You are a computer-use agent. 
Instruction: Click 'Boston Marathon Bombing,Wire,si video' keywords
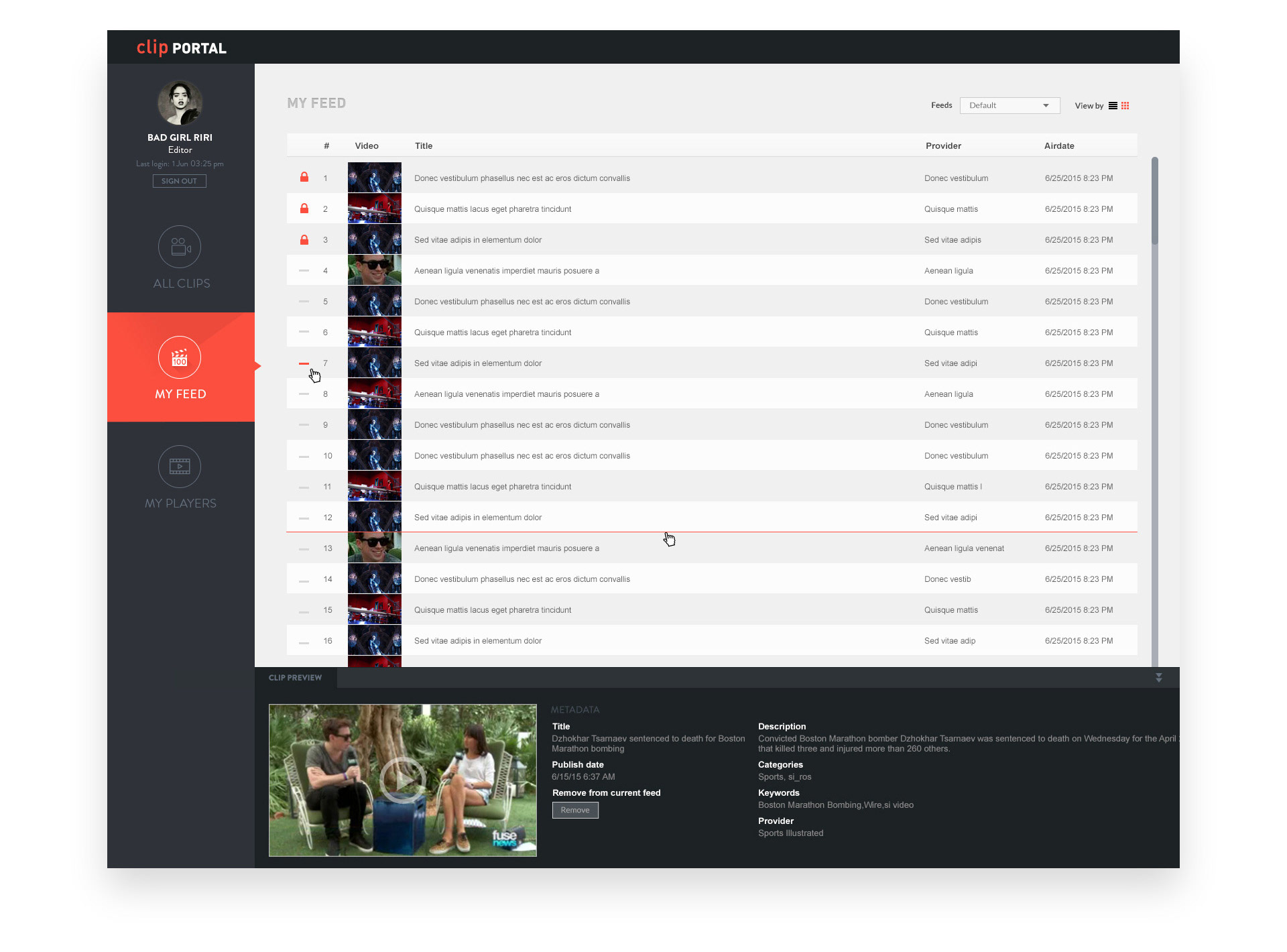point(836,805)
